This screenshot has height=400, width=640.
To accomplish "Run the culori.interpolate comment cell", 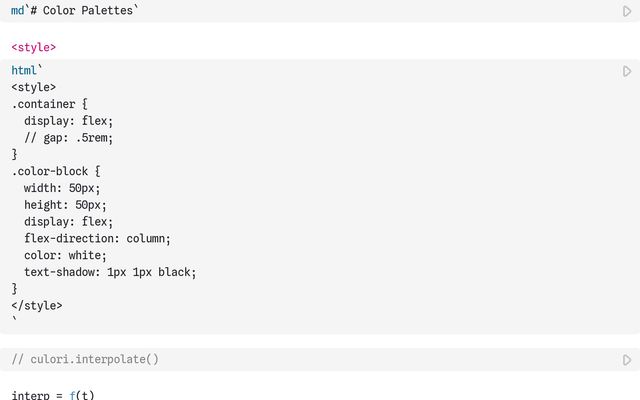I will pos(627,360).
